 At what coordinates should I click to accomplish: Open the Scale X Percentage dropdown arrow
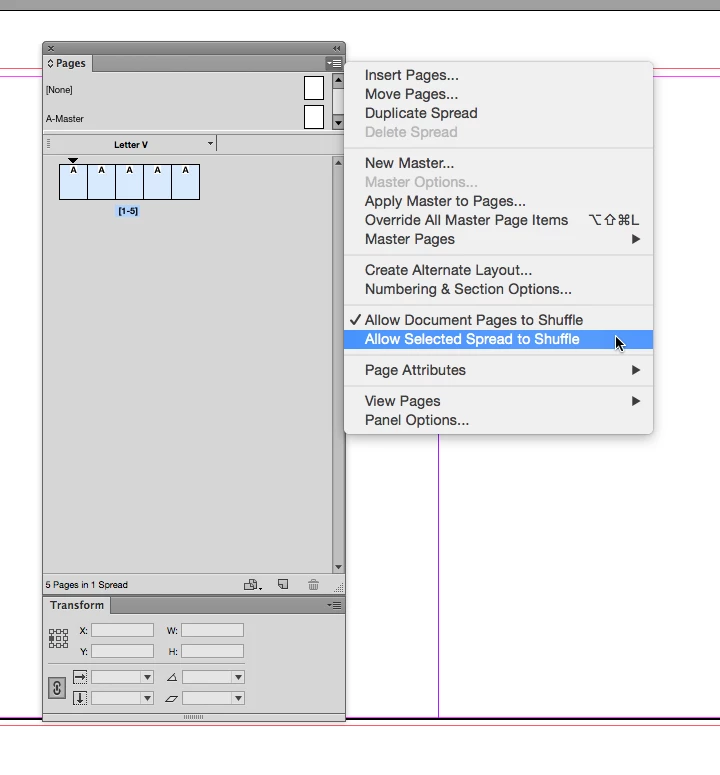(147, 677)
